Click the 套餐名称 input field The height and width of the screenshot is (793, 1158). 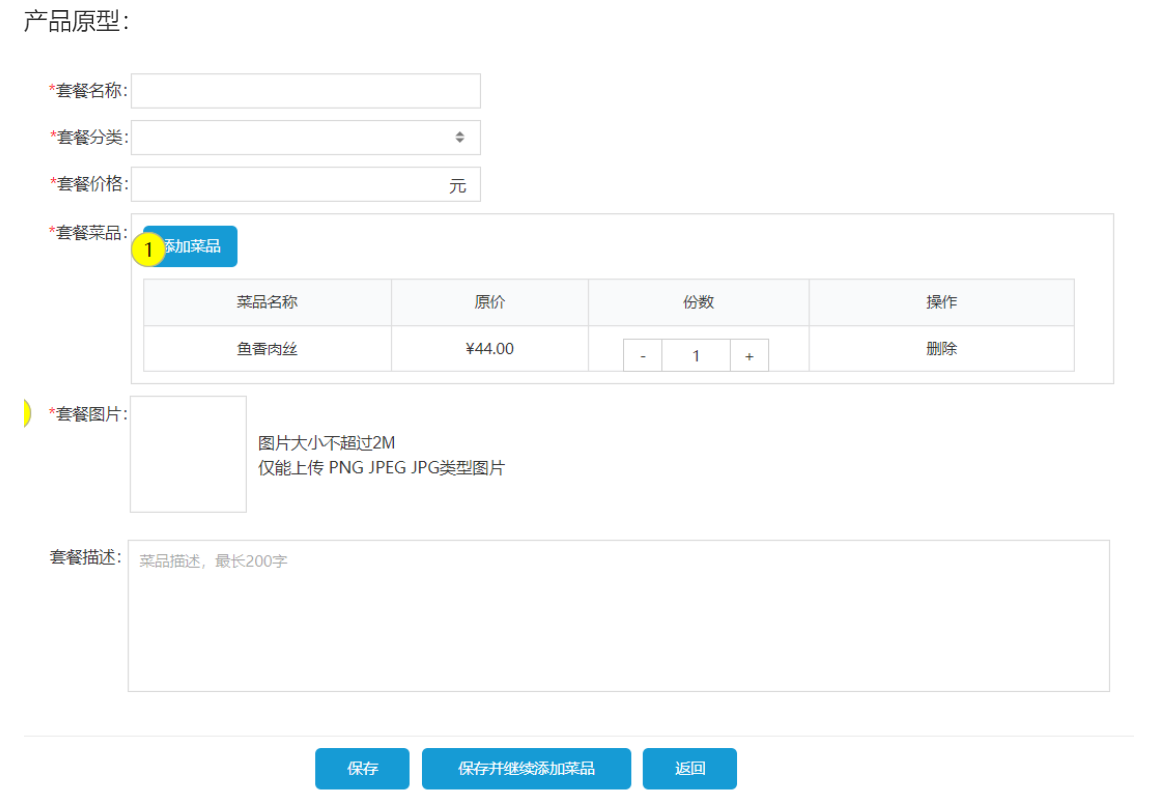(306, 91)
